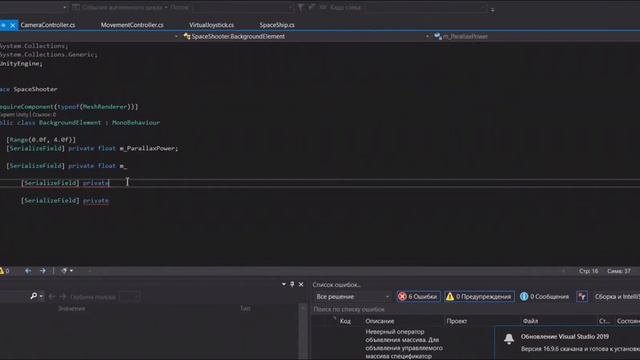Click the watch panel vertical scrollbar
Screen dimensions: 640x360
pyautogui.click(x=303, y=332)
